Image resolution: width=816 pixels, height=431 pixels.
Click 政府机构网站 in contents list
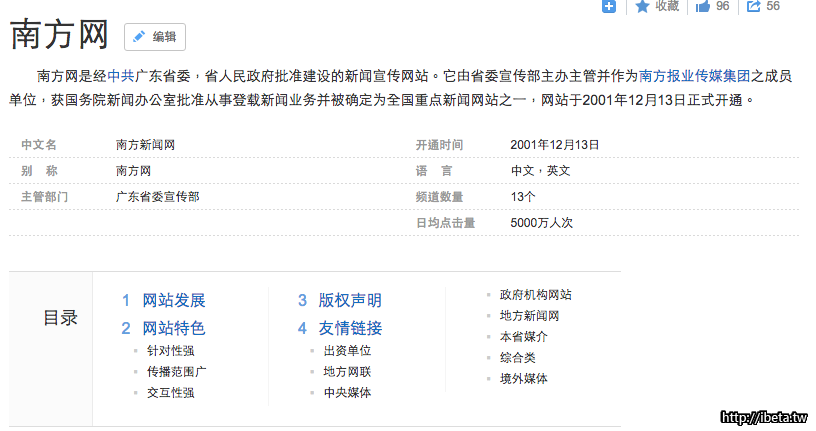(535, 295)
